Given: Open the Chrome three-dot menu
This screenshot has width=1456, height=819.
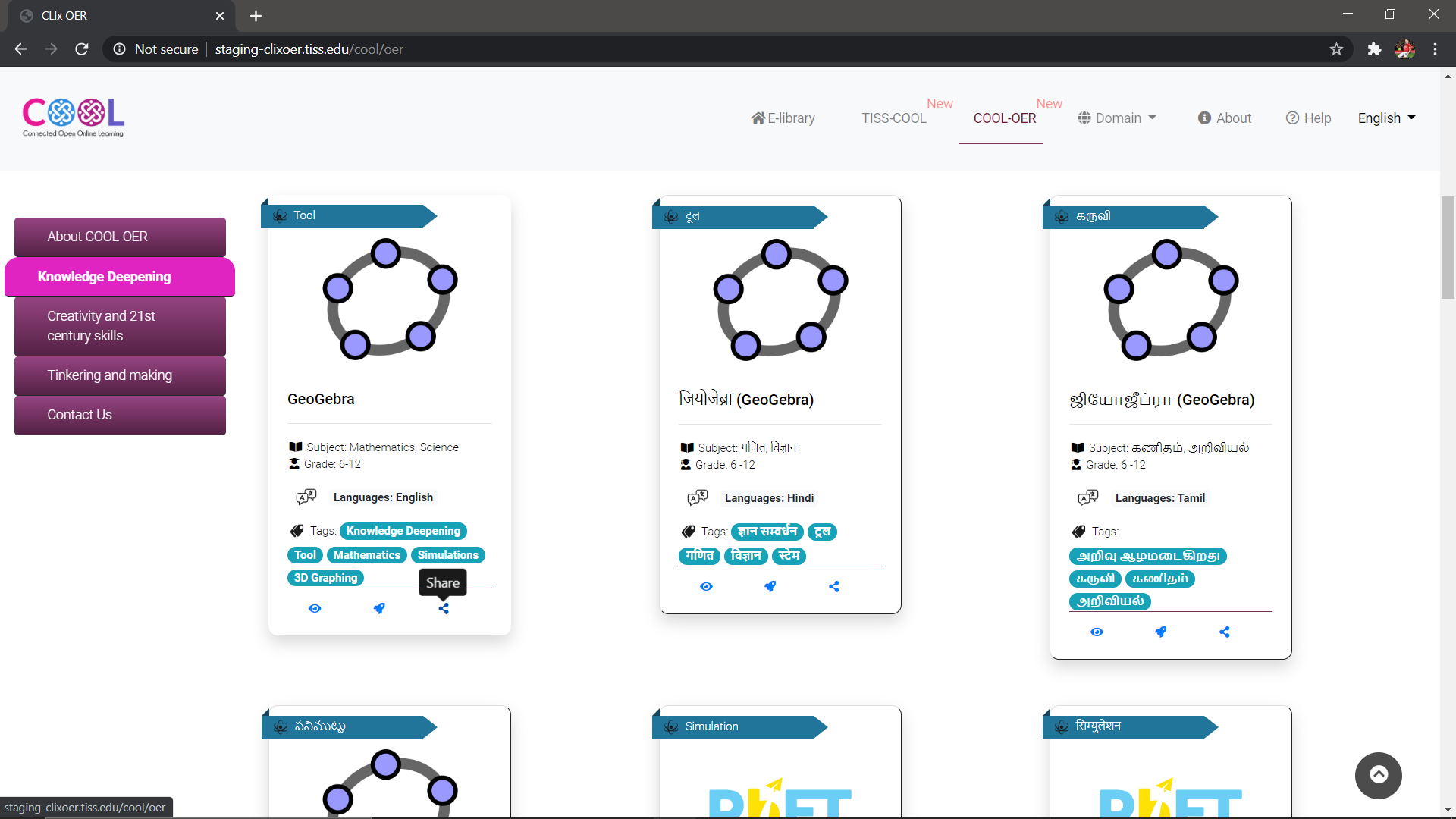Looking at the screenshot, I should pos(1435,49).
